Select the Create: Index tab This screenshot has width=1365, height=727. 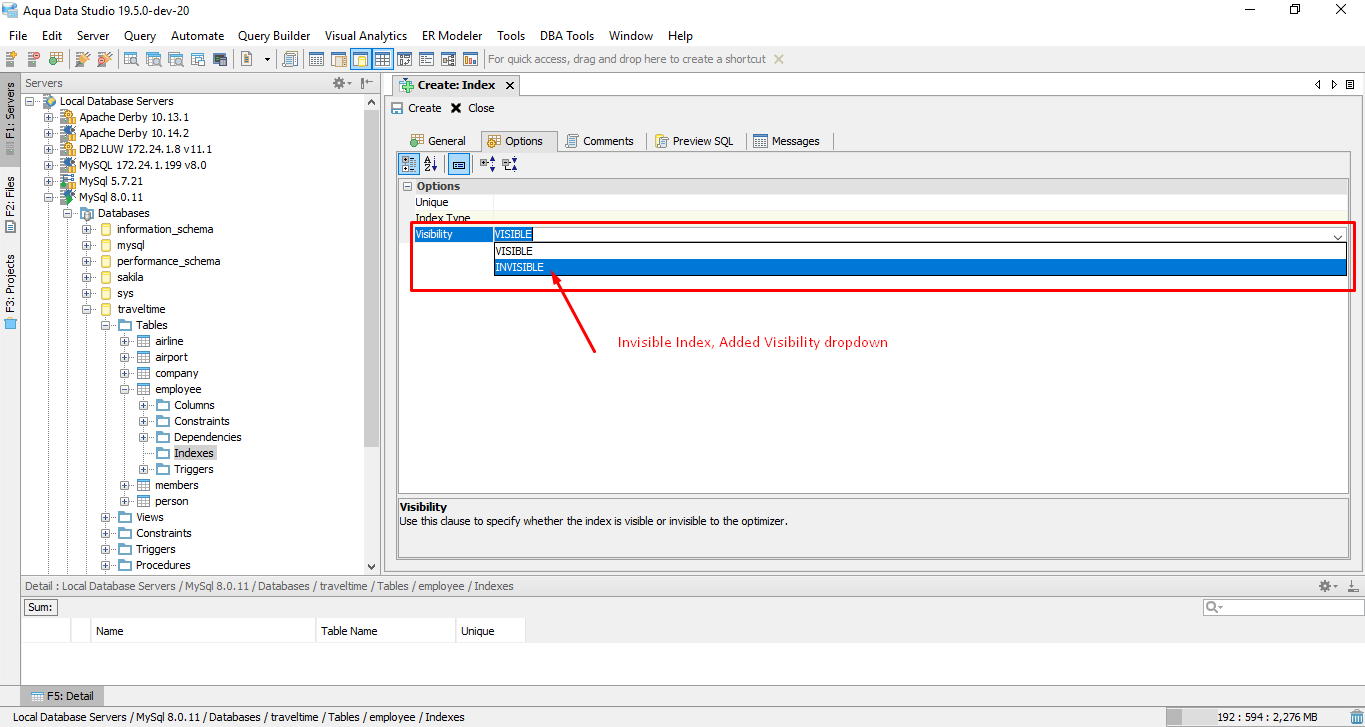point(456,85)
